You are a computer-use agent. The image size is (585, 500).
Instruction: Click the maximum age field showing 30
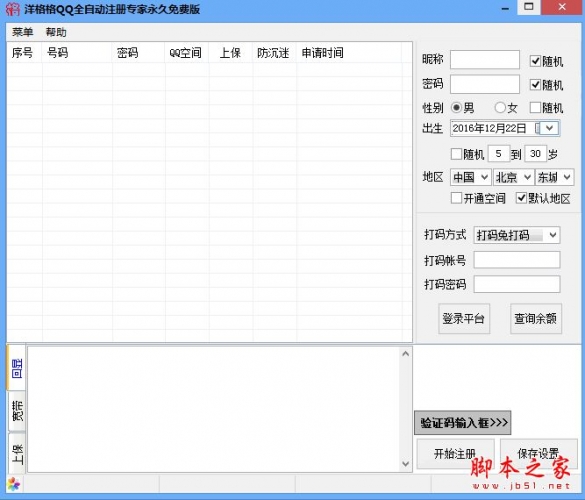point(535,154)
